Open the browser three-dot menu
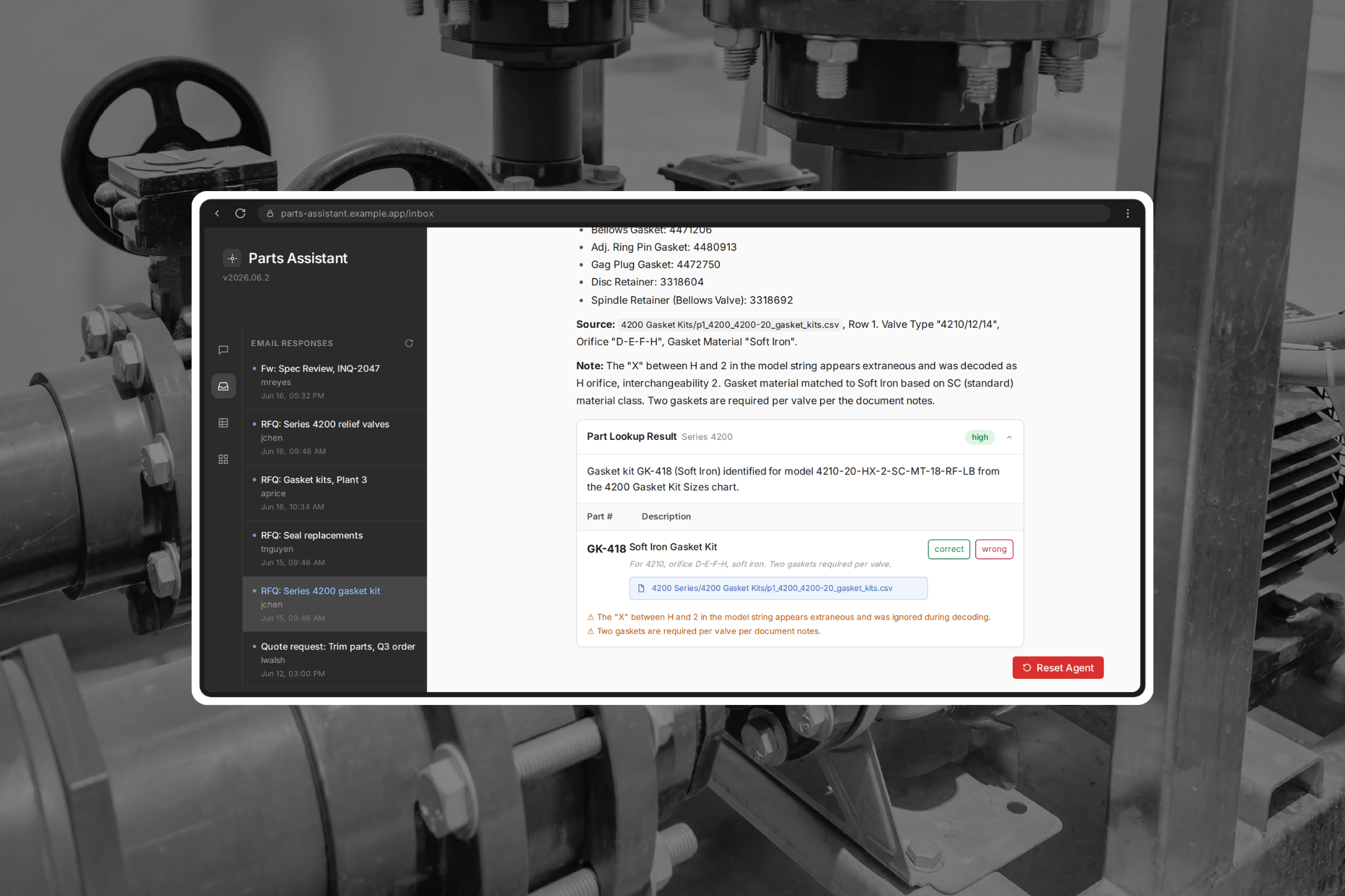Screen dimensions: 1345x896 [x=1128, y=213]
